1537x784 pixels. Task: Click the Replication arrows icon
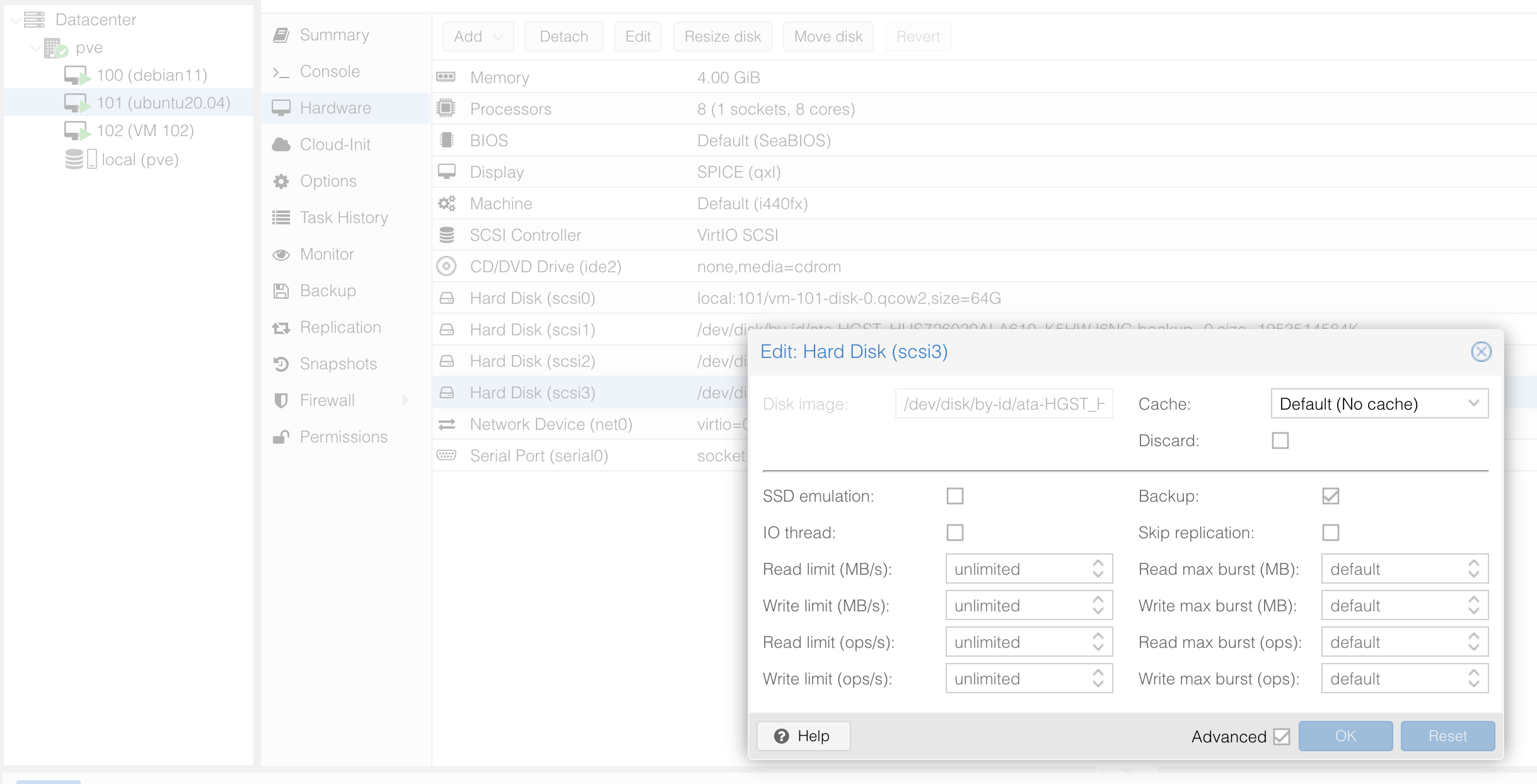pyautogui.click(x=282, y=327)
